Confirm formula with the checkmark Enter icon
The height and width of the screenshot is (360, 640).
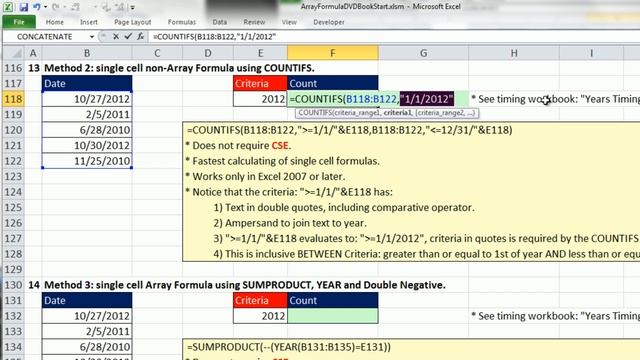coord(128,37)
